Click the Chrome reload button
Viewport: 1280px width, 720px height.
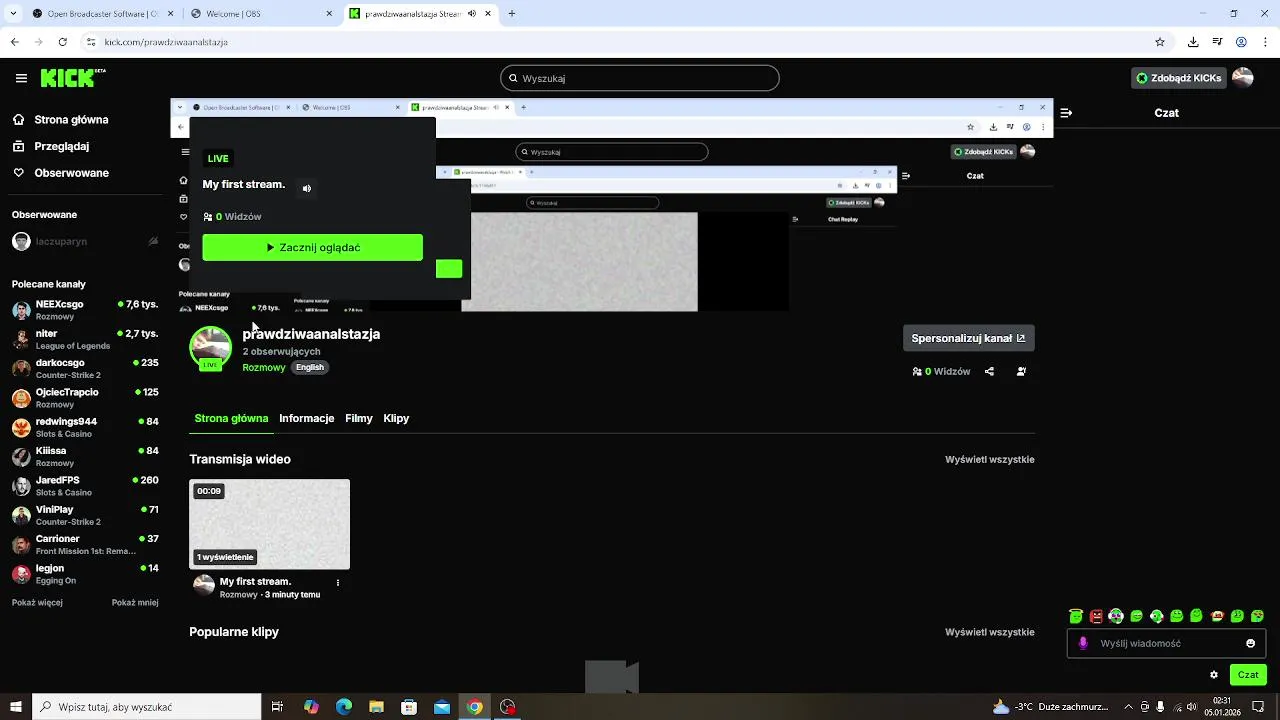tap(63, 42)
